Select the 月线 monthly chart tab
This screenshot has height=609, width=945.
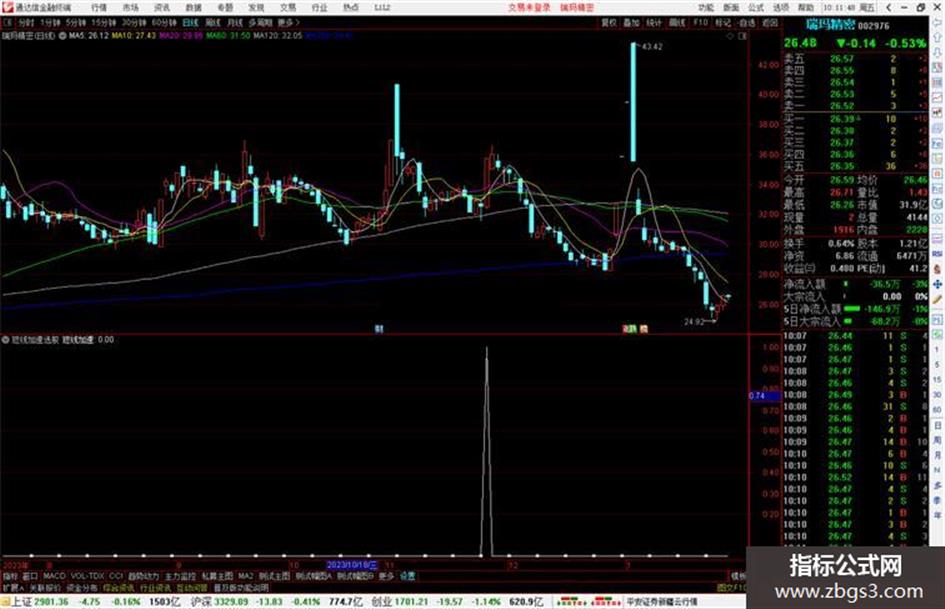click(234, 22)
